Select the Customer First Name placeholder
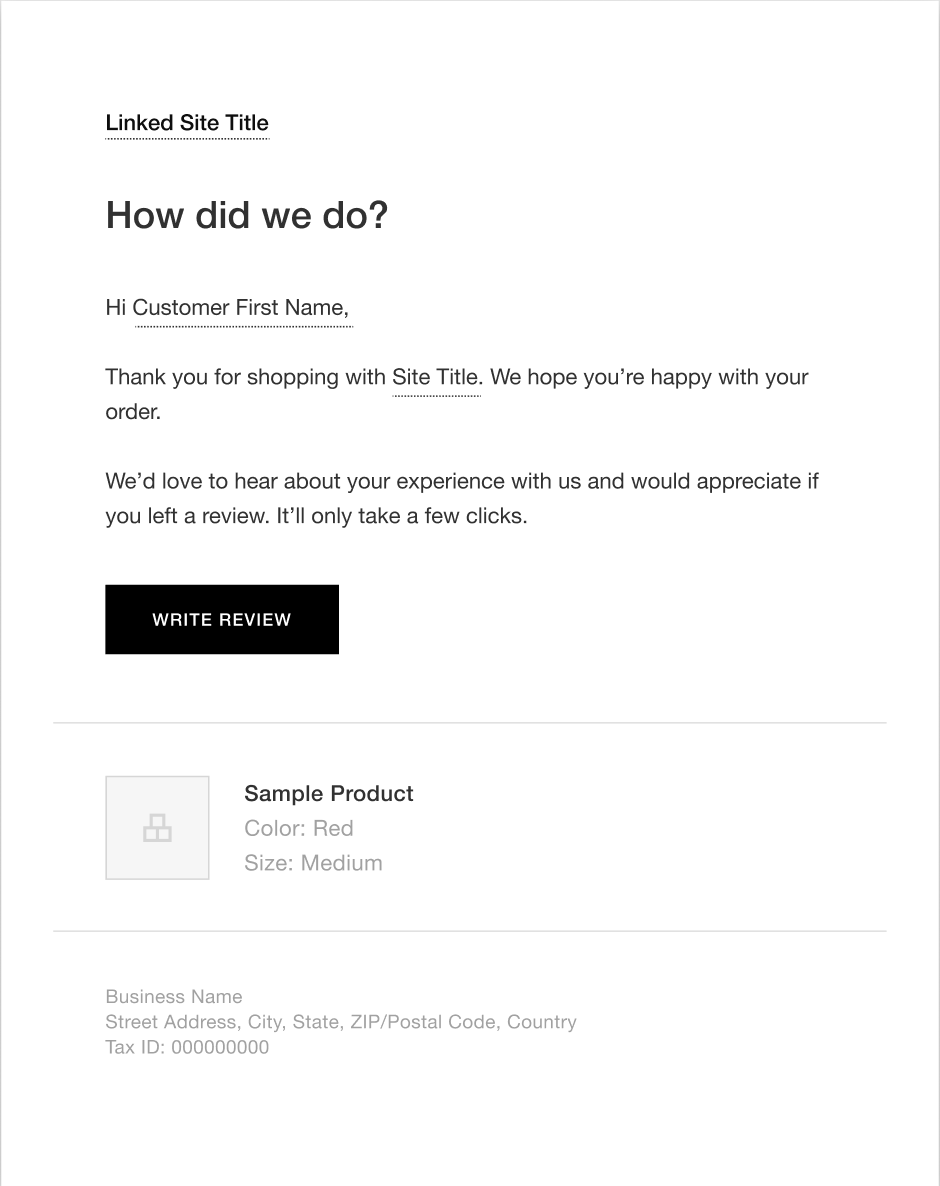The height and width of the screenshot is (1186, 940). coord(240,308)
